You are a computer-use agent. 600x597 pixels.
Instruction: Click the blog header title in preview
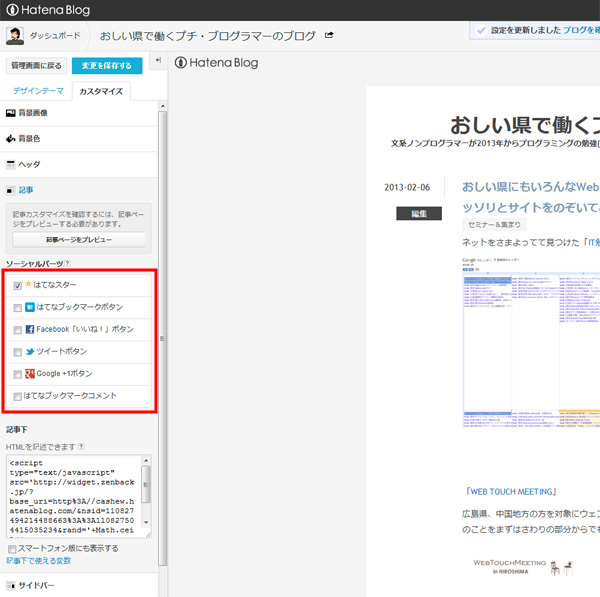coord(525,126)
